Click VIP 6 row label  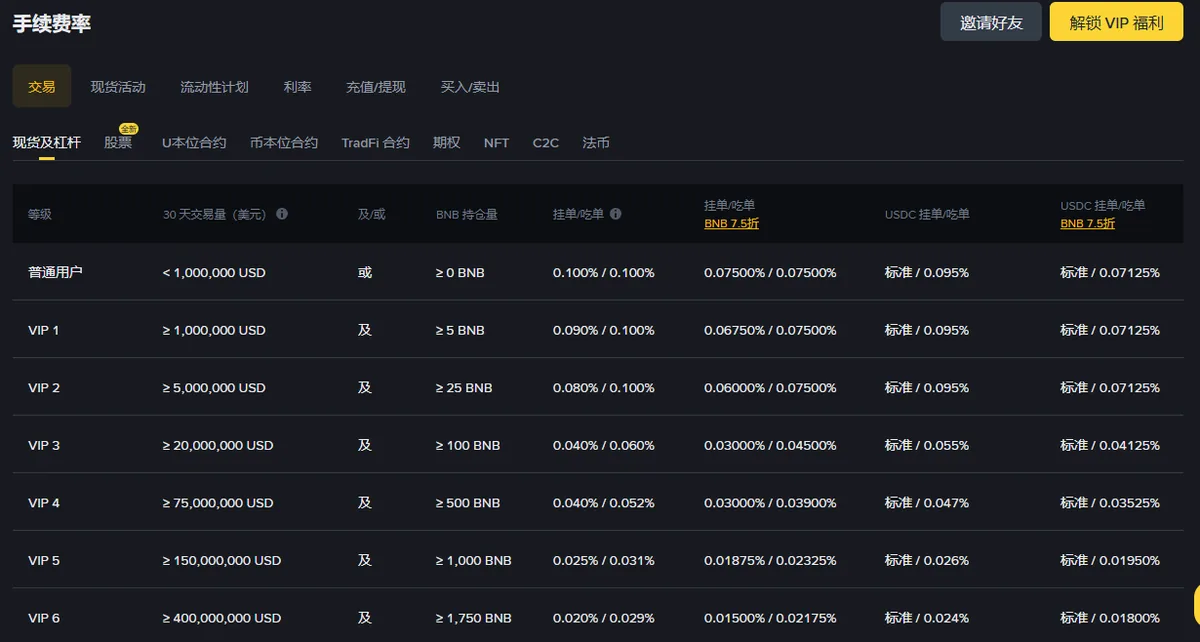44,618
